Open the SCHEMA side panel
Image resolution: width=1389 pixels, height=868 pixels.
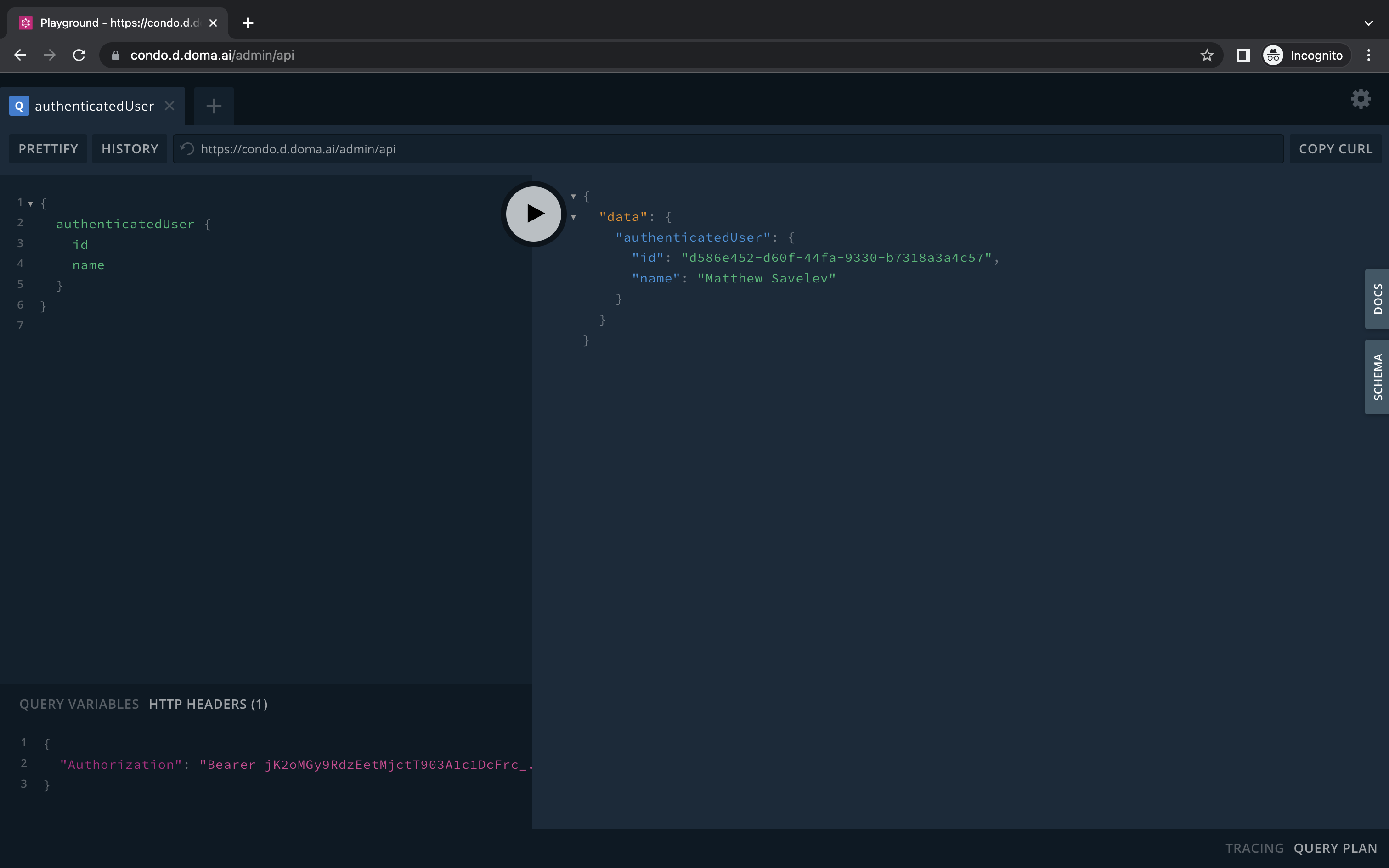click(x=1377, y=377)
